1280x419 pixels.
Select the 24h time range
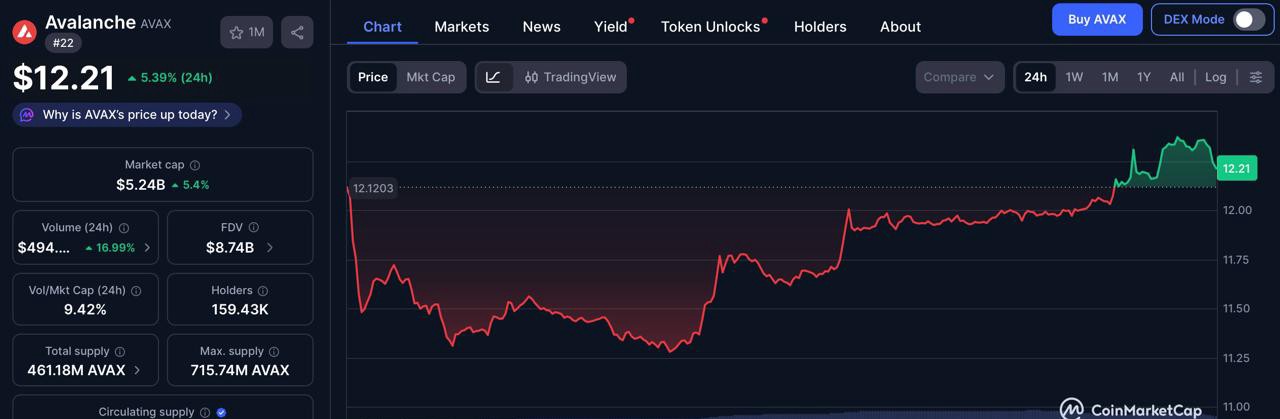click(1036, 77)
